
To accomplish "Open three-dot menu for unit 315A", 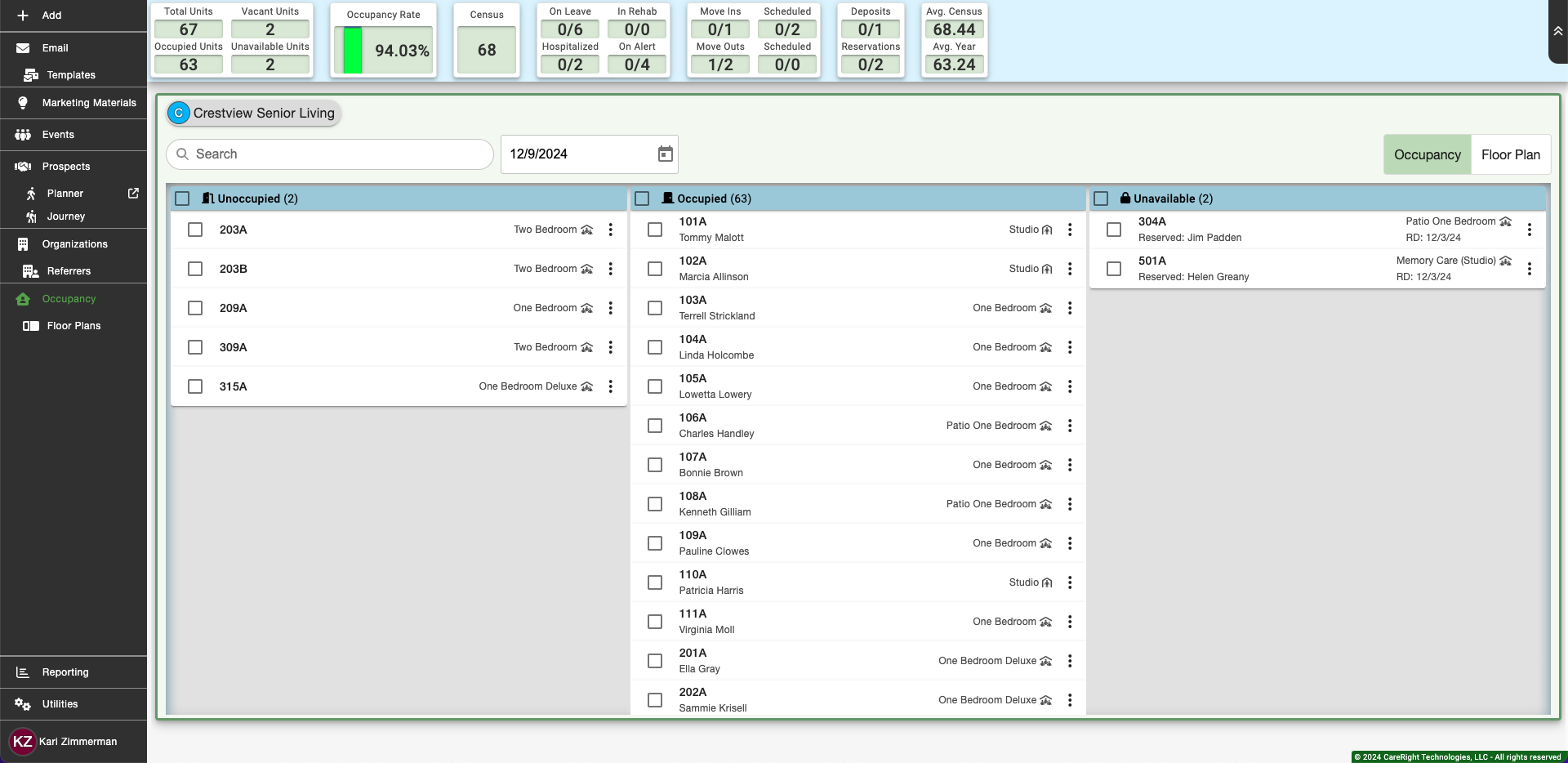I will 610,386.
